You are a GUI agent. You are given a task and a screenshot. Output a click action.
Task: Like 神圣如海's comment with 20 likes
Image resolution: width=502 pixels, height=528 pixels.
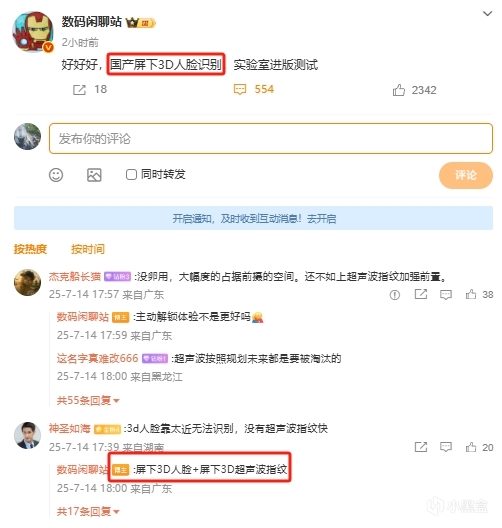[x=471, y=447]
